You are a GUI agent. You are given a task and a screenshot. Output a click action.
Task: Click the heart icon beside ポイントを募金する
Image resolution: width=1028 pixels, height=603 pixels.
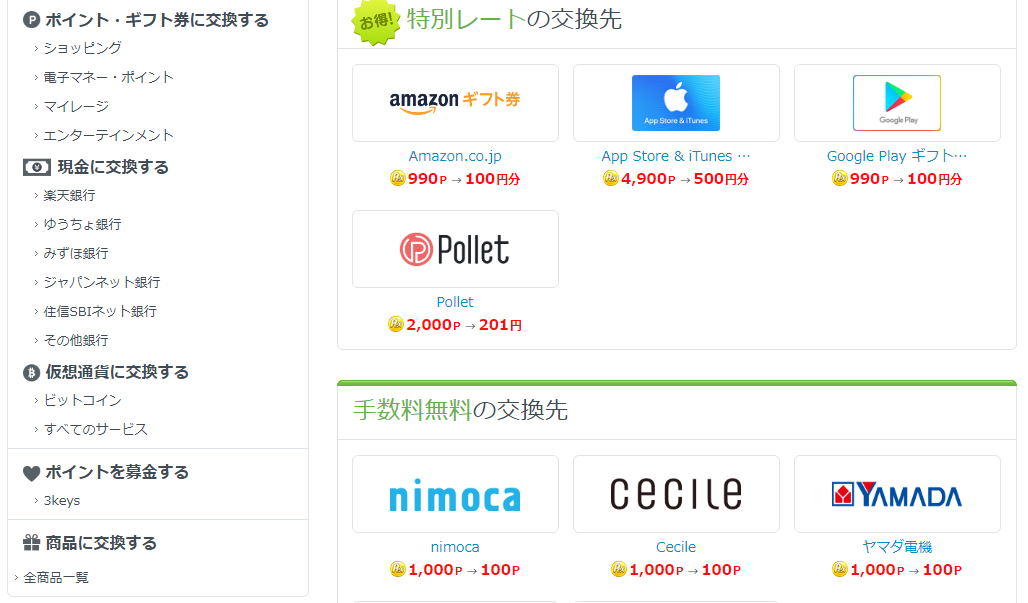point(31,473)
